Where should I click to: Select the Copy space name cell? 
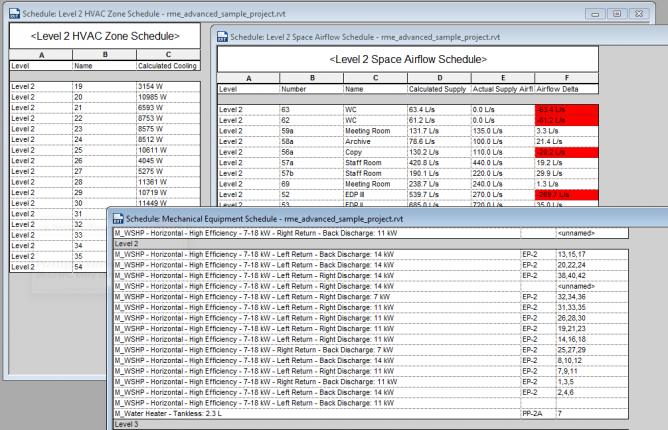375,153
